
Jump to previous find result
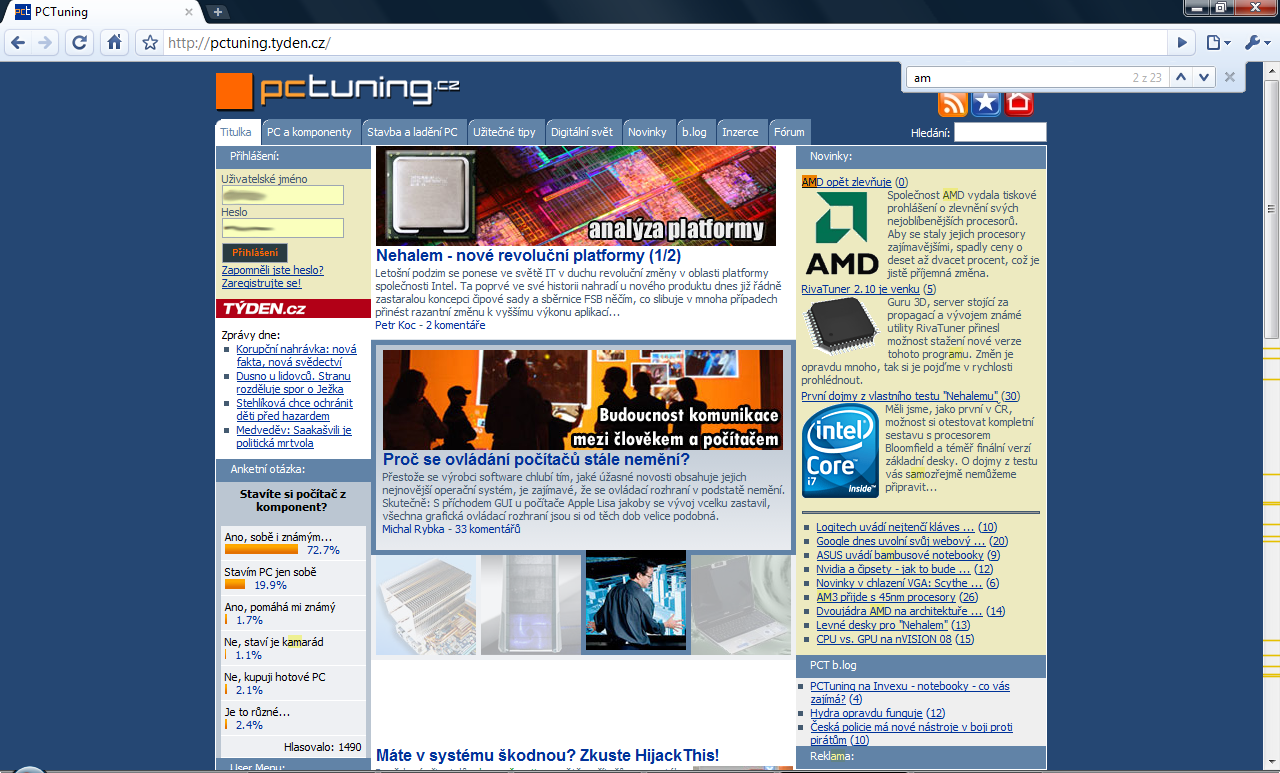(1181, 77)
